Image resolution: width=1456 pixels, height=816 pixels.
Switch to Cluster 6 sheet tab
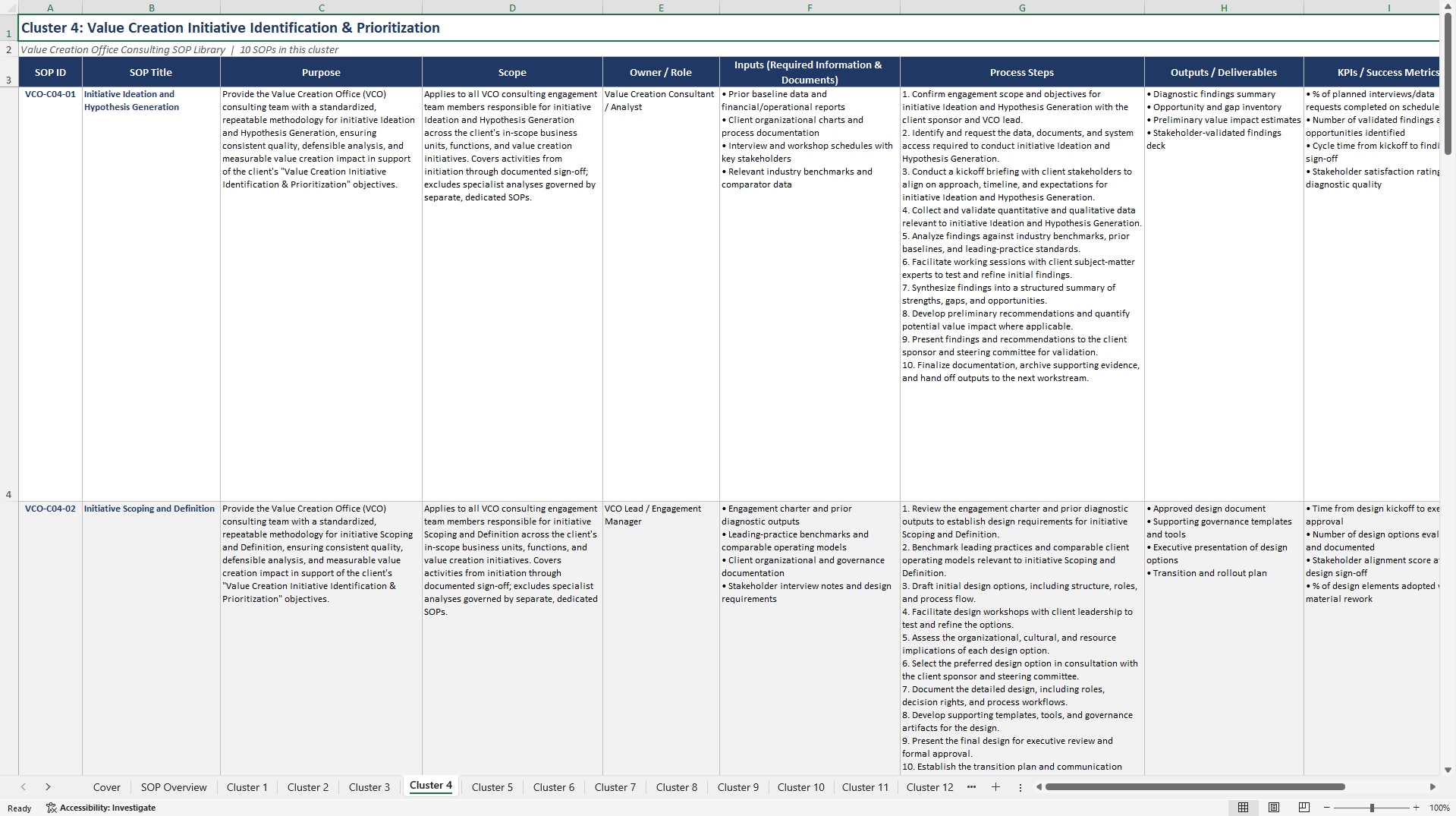pyautogui.click(x=554, y=787)
